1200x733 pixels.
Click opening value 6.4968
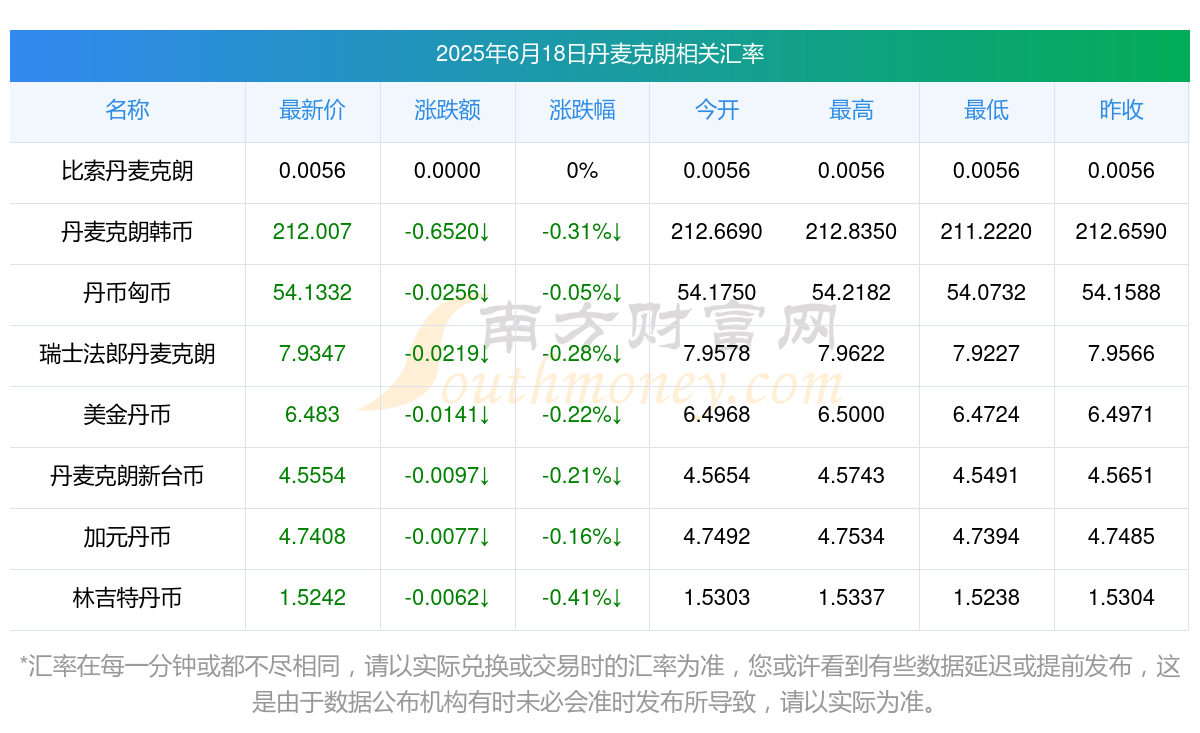(717, 415)
